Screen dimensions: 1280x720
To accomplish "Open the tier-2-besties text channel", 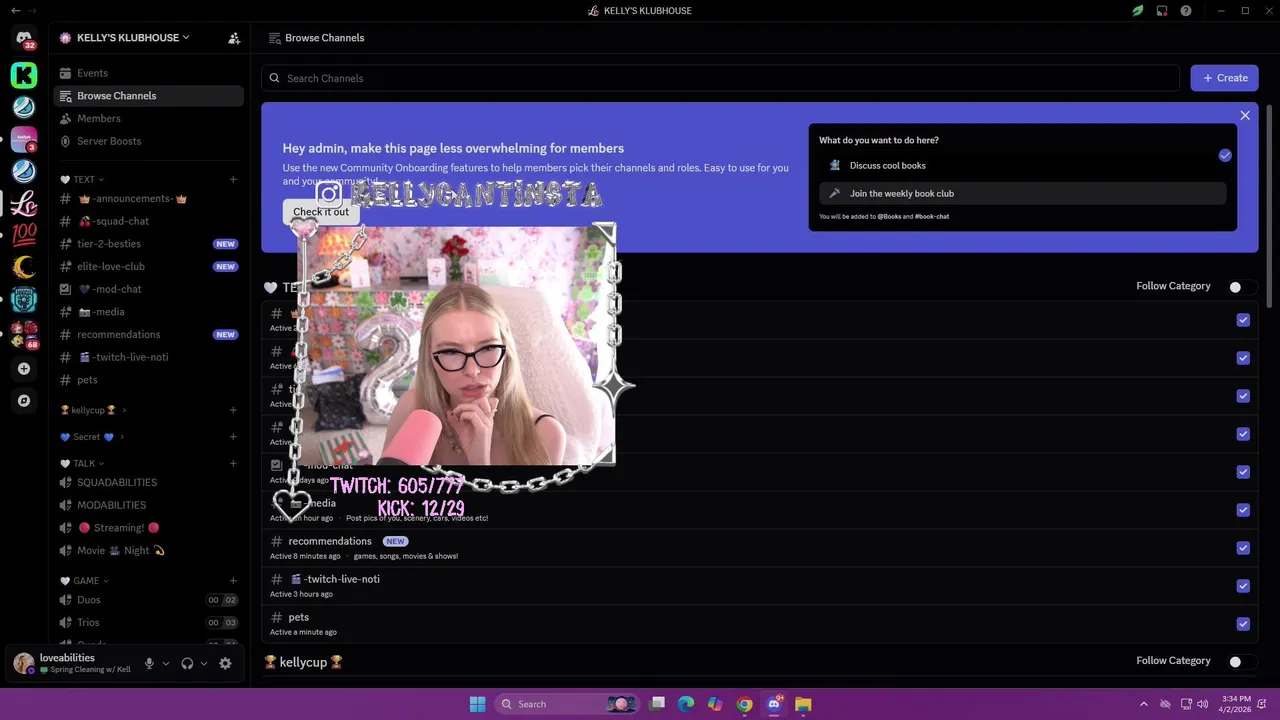I will point(148,244).
